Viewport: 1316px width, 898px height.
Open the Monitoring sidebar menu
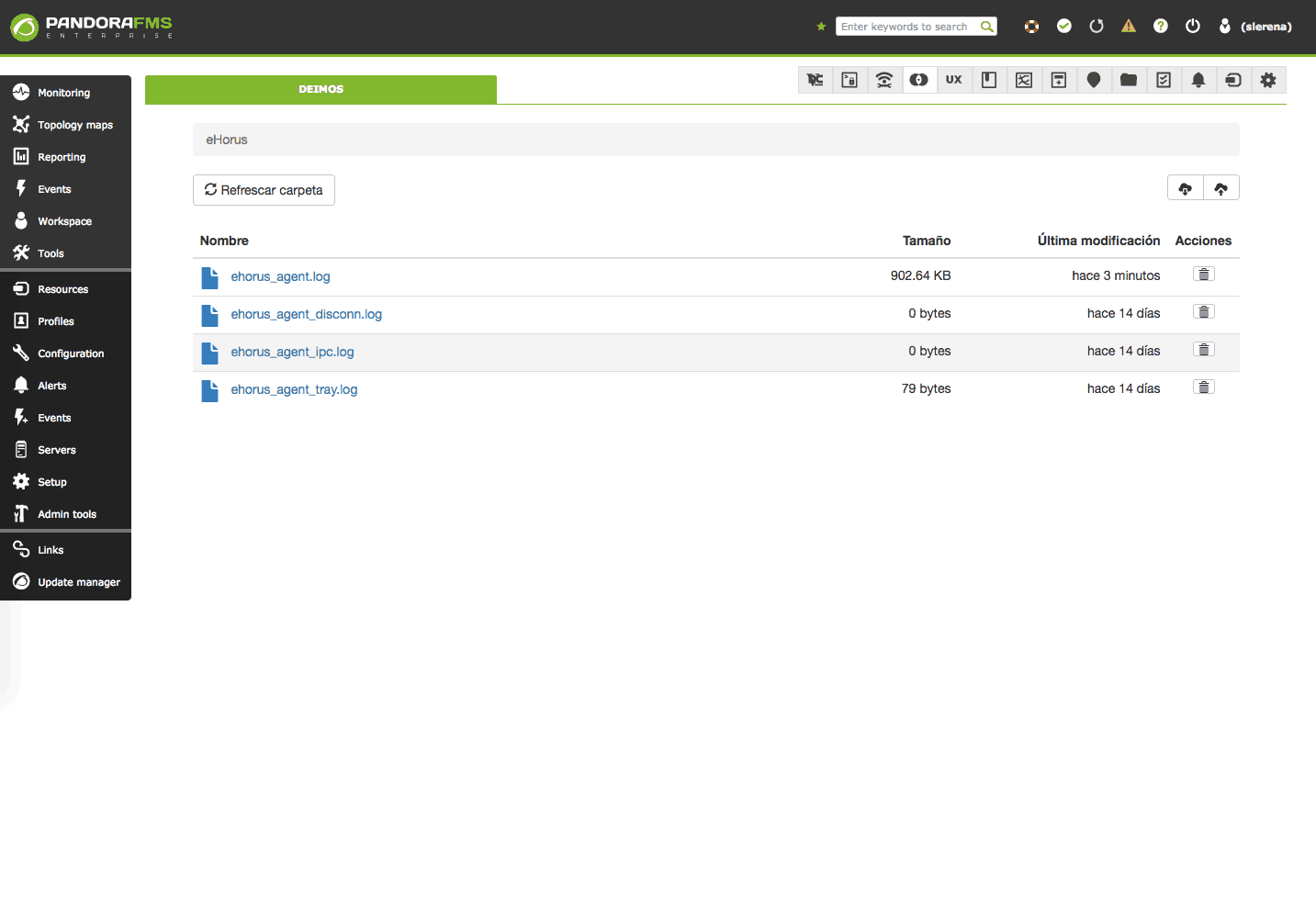tap(65, 93)
